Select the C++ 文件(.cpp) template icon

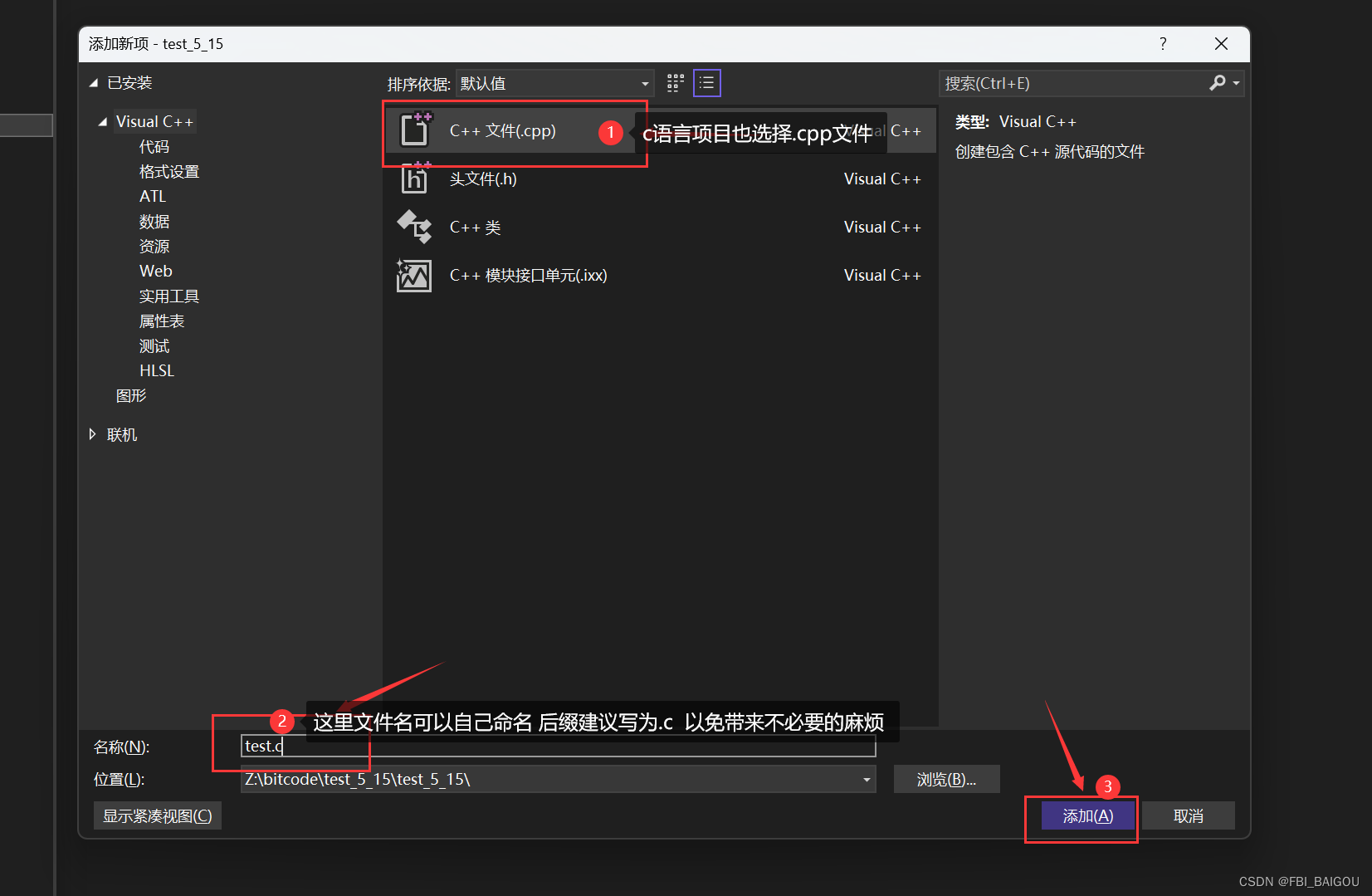point(415,130)
